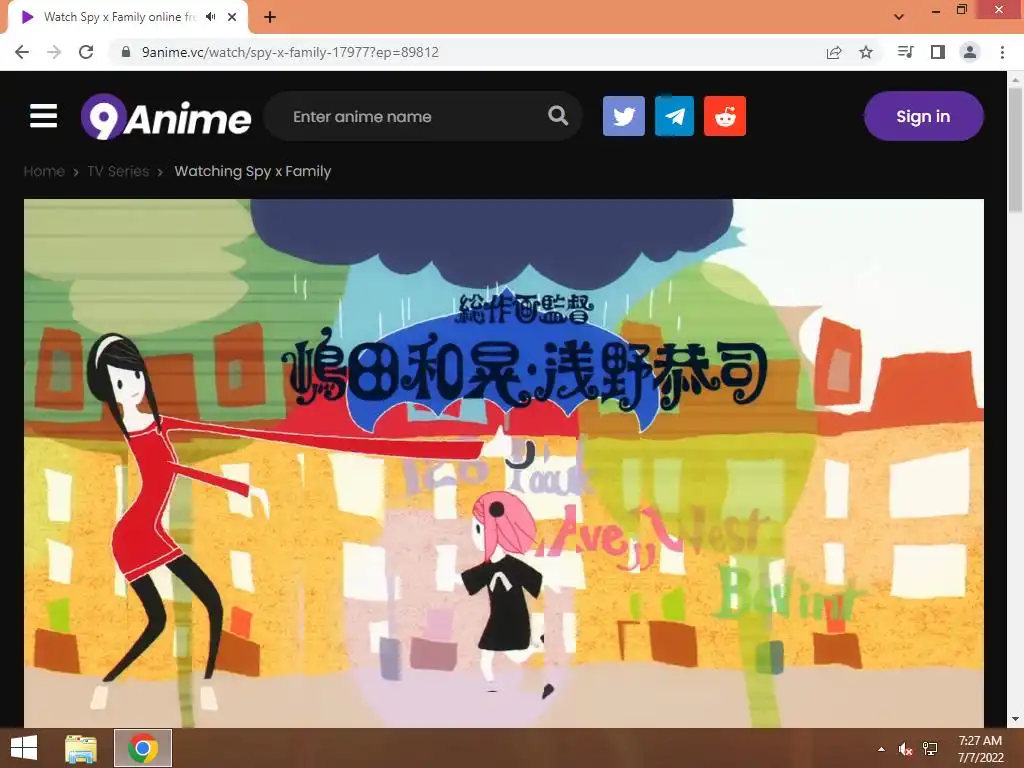Click the Sign in button
Image resolution: width=1024 pixels, height=768 pixels.
tap(923, 116)
